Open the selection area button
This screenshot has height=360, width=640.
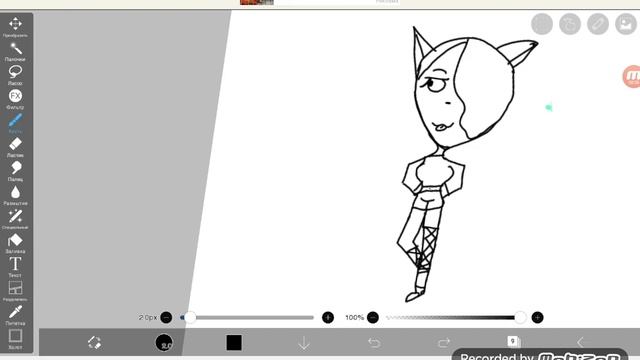pos(542,24)
